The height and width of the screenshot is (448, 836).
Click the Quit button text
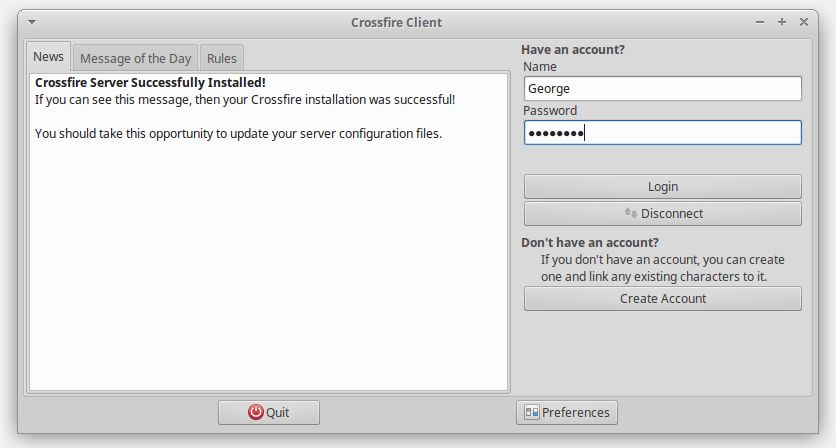coord(278,412)
